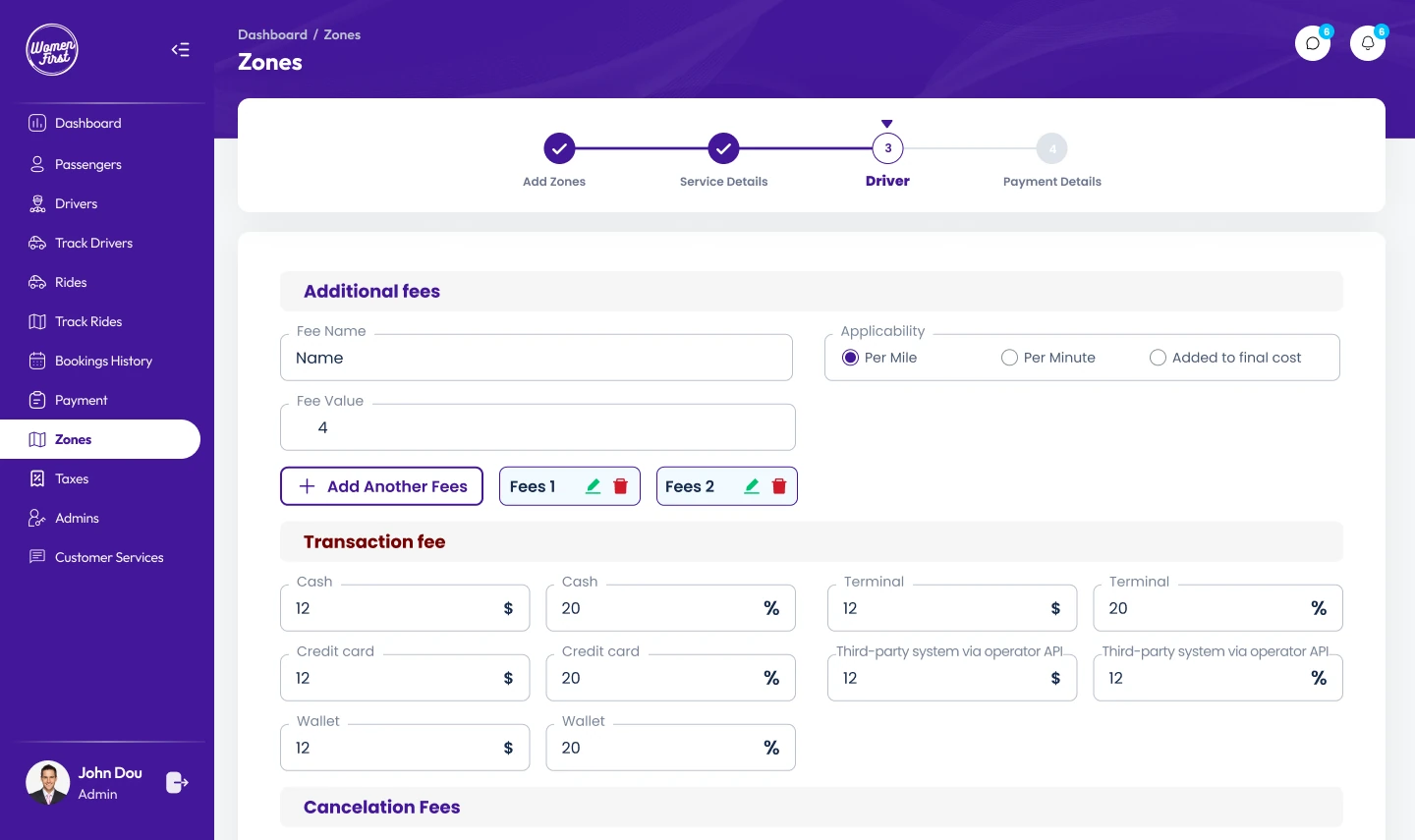1415x840 pixels.
Task: Click the Transaction fee heading
Action: tap(374, 541)
